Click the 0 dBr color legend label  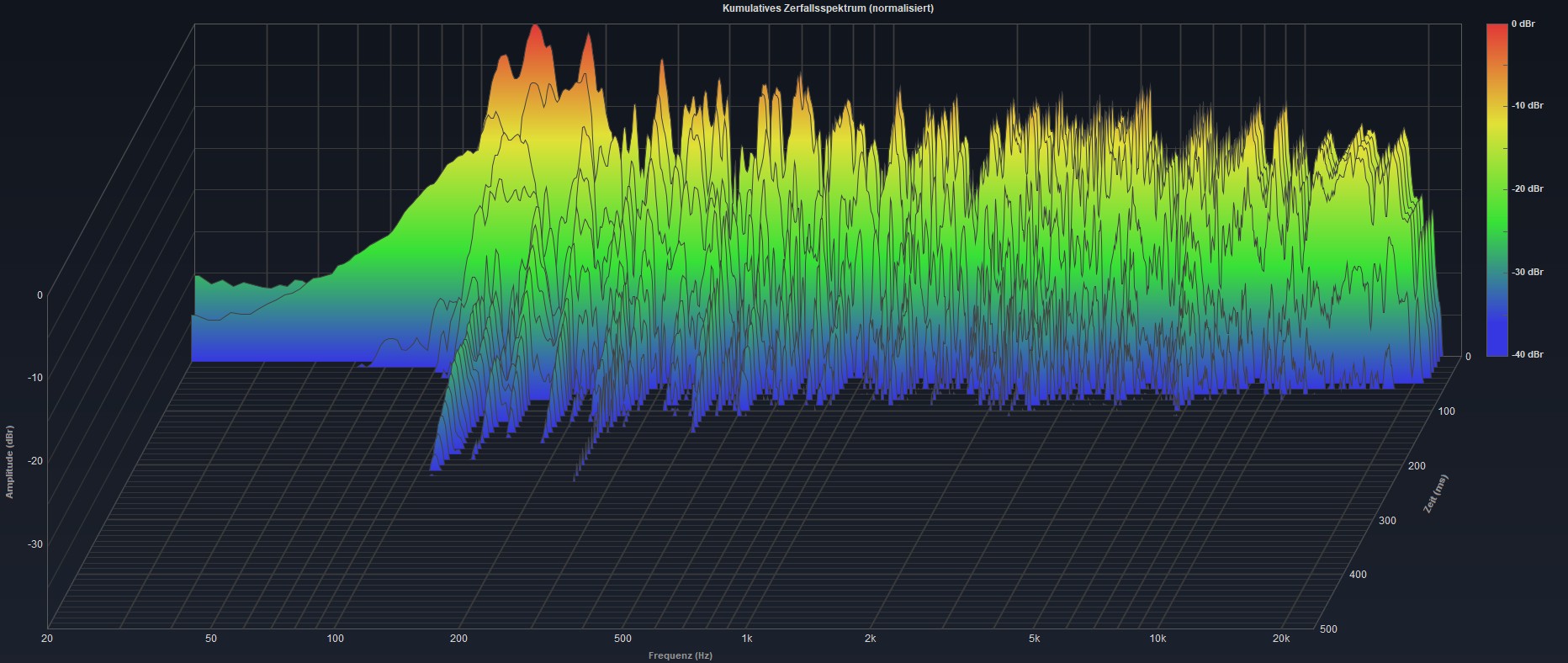pyautogui.click(x=1523, y=24)
